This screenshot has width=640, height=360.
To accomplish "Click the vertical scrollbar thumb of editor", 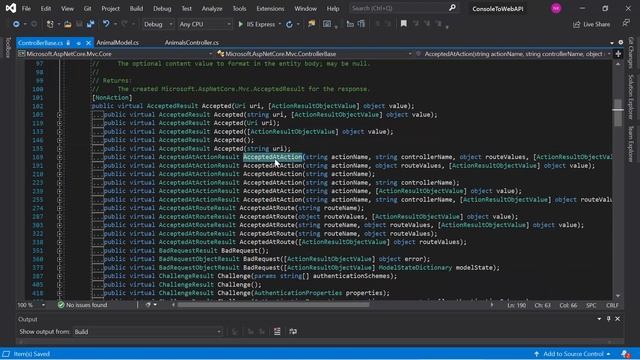I will pos(618,113).
